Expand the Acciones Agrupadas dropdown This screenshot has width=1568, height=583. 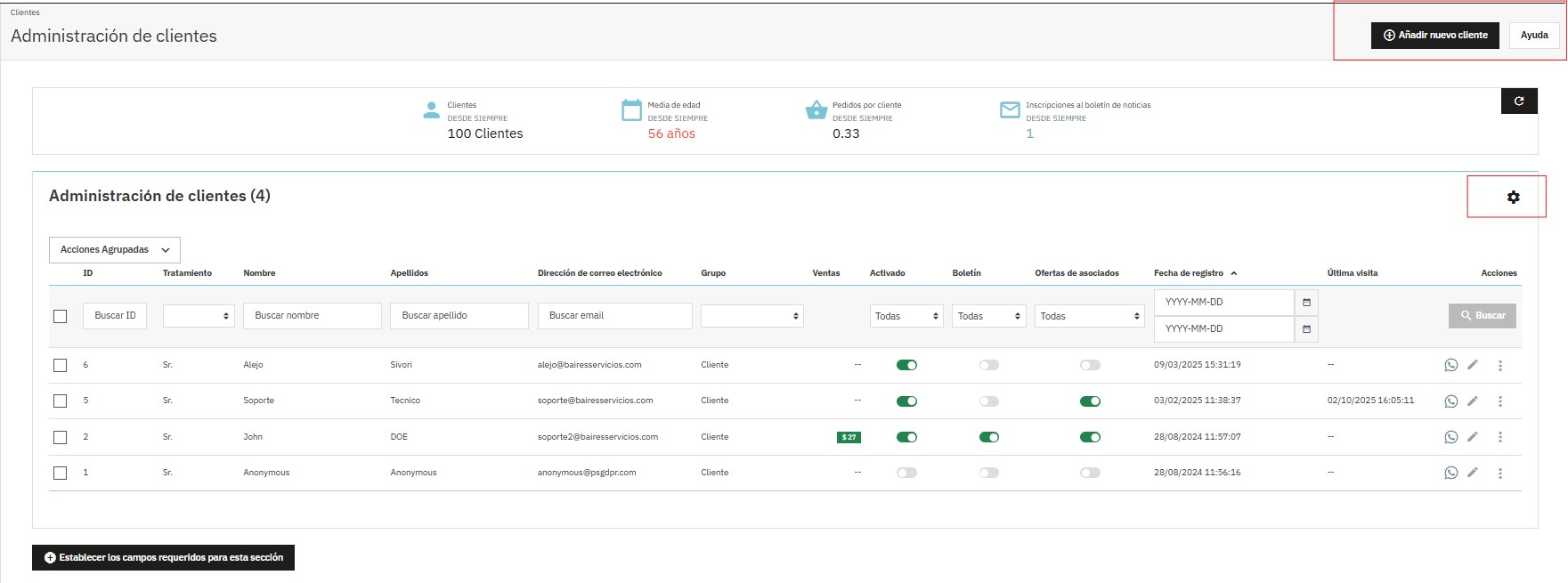point(115,250)
